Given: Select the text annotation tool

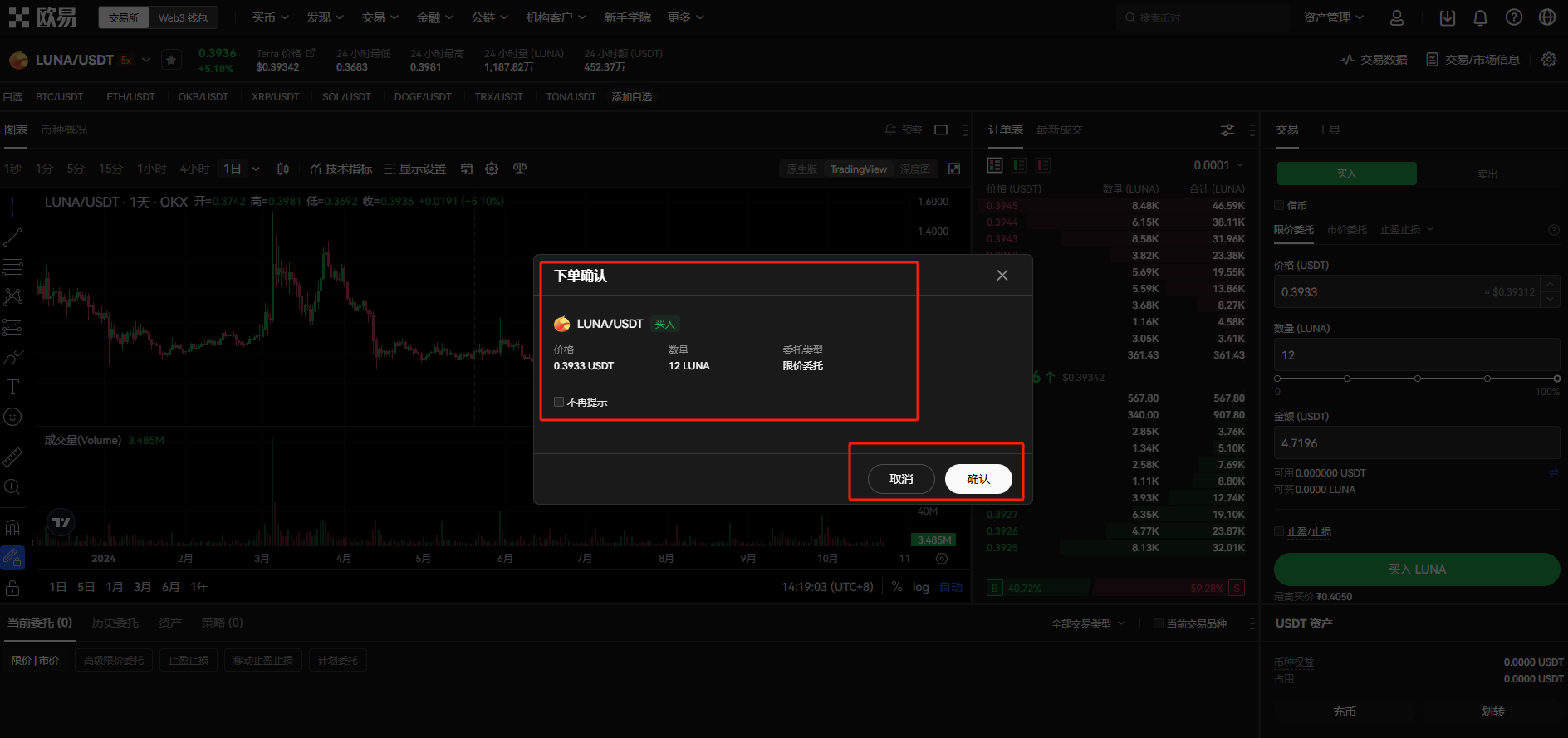Looking at the screenshot, I should pos(12,387).
